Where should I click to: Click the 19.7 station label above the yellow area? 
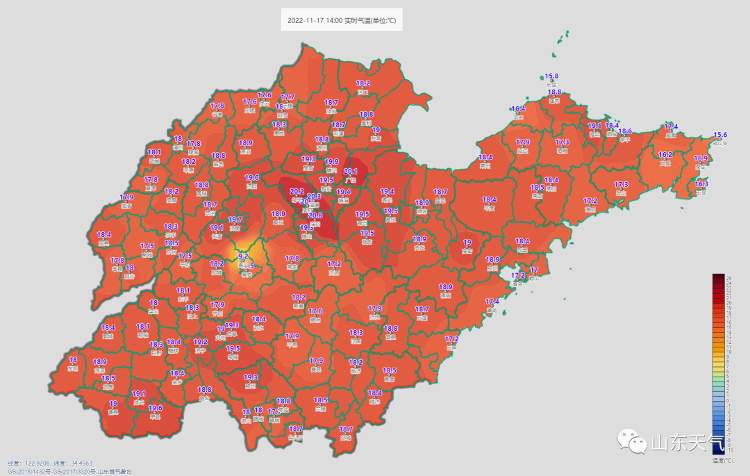(x=235, y=220)
